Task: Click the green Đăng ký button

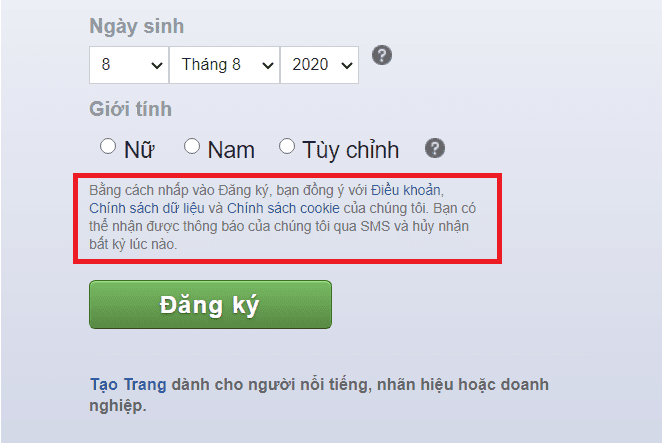Action: click(210, 304)
